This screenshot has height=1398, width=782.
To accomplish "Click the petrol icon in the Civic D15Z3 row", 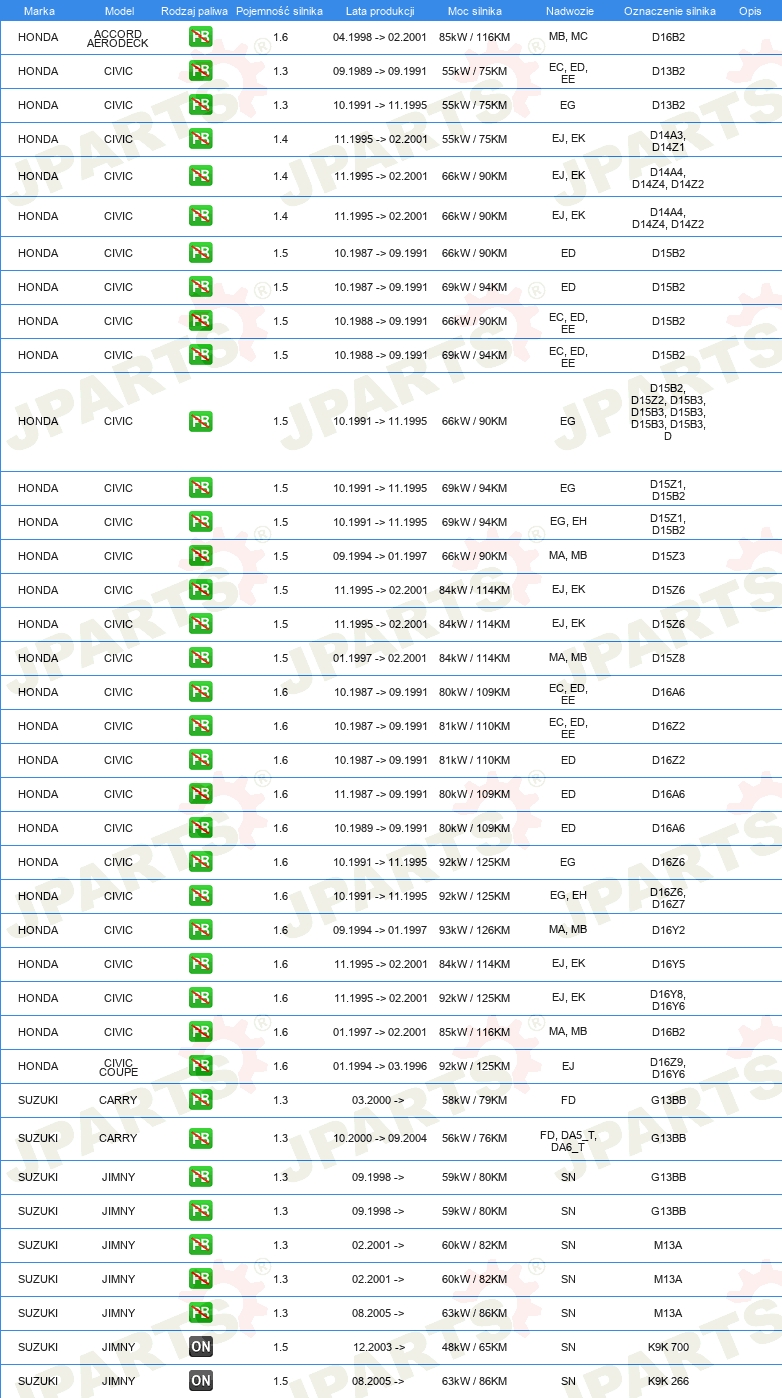I will [200, 556].
